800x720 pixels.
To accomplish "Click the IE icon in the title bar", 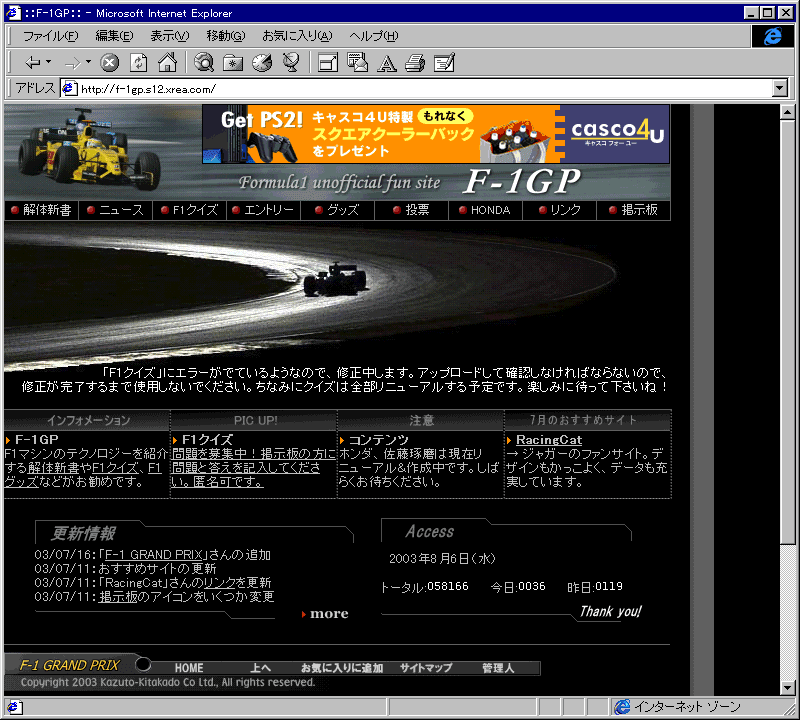I will (x=13, y=13).
